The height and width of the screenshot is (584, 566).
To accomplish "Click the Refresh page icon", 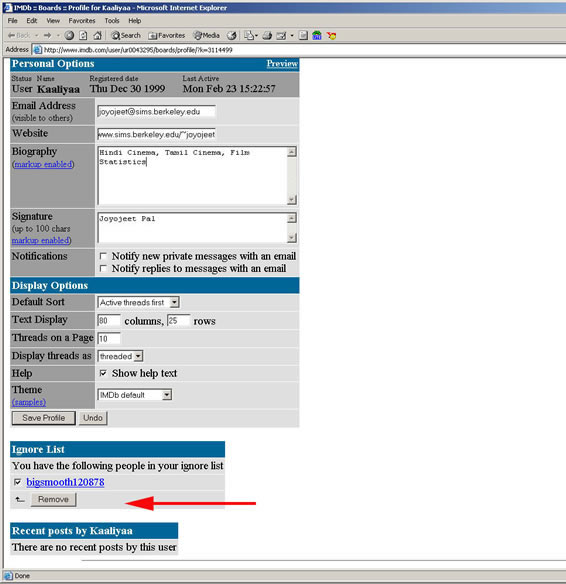I will (83, 35).
